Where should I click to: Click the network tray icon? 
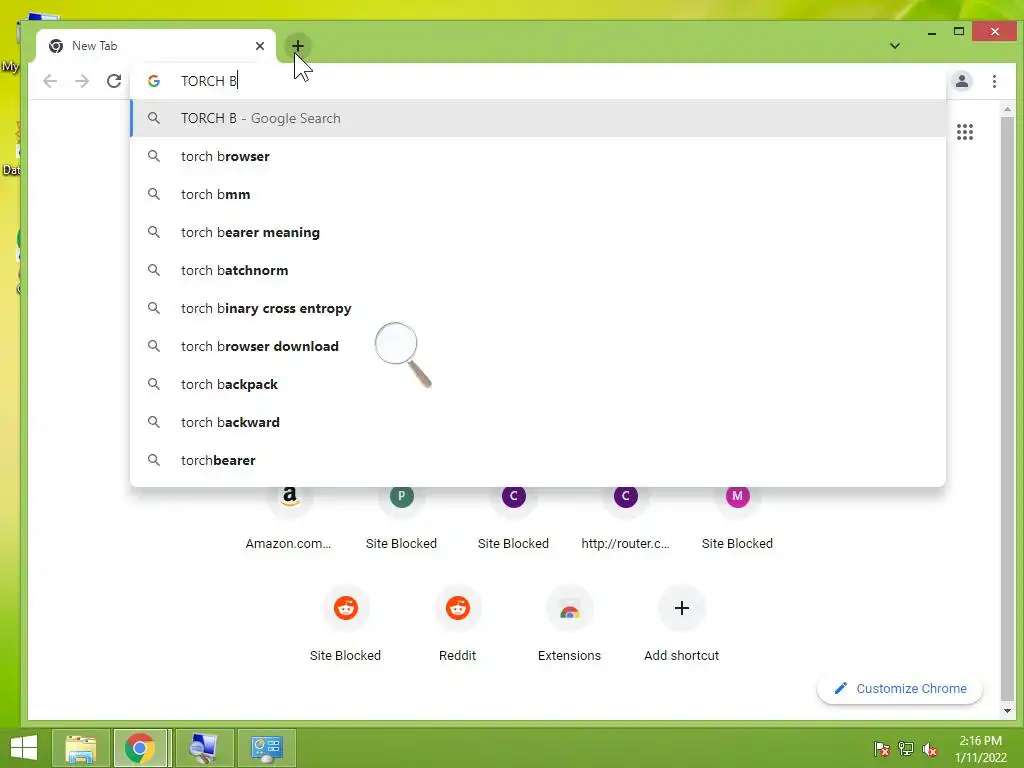point(906,749)
